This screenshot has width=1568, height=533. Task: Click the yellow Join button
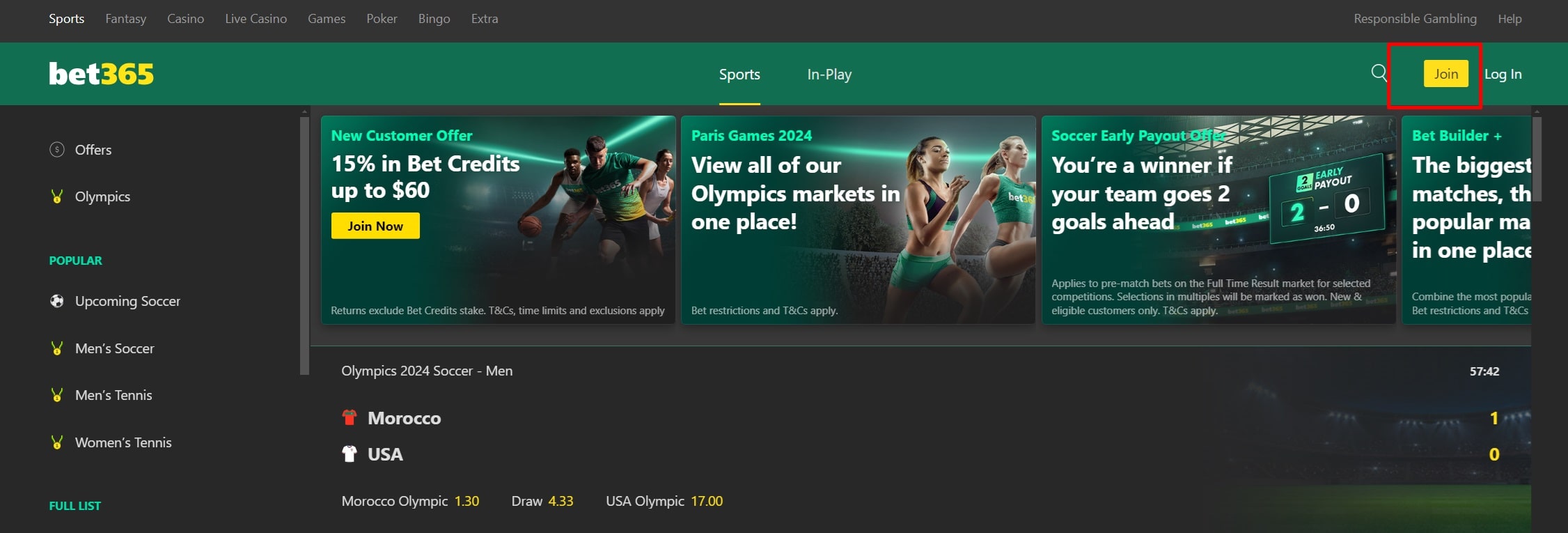tap(1445, 74)
